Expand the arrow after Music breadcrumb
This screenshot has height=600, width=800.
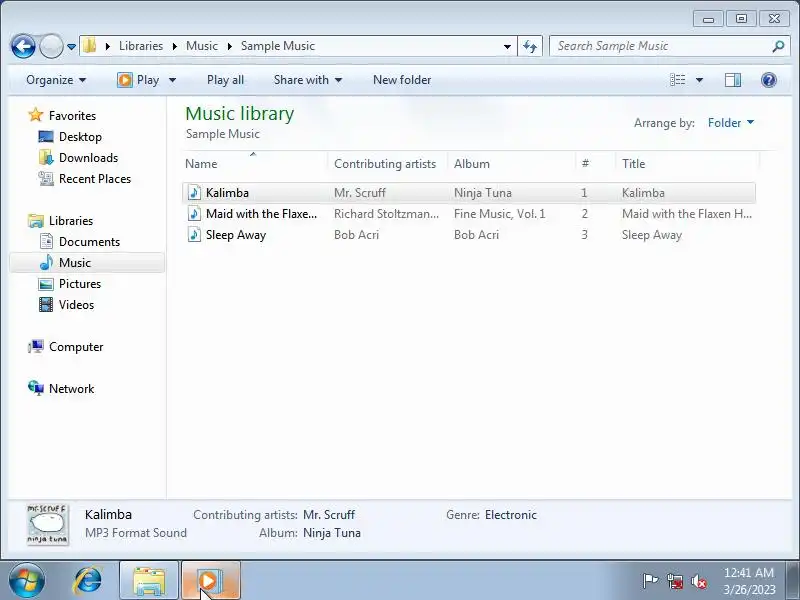click(230, 46)
